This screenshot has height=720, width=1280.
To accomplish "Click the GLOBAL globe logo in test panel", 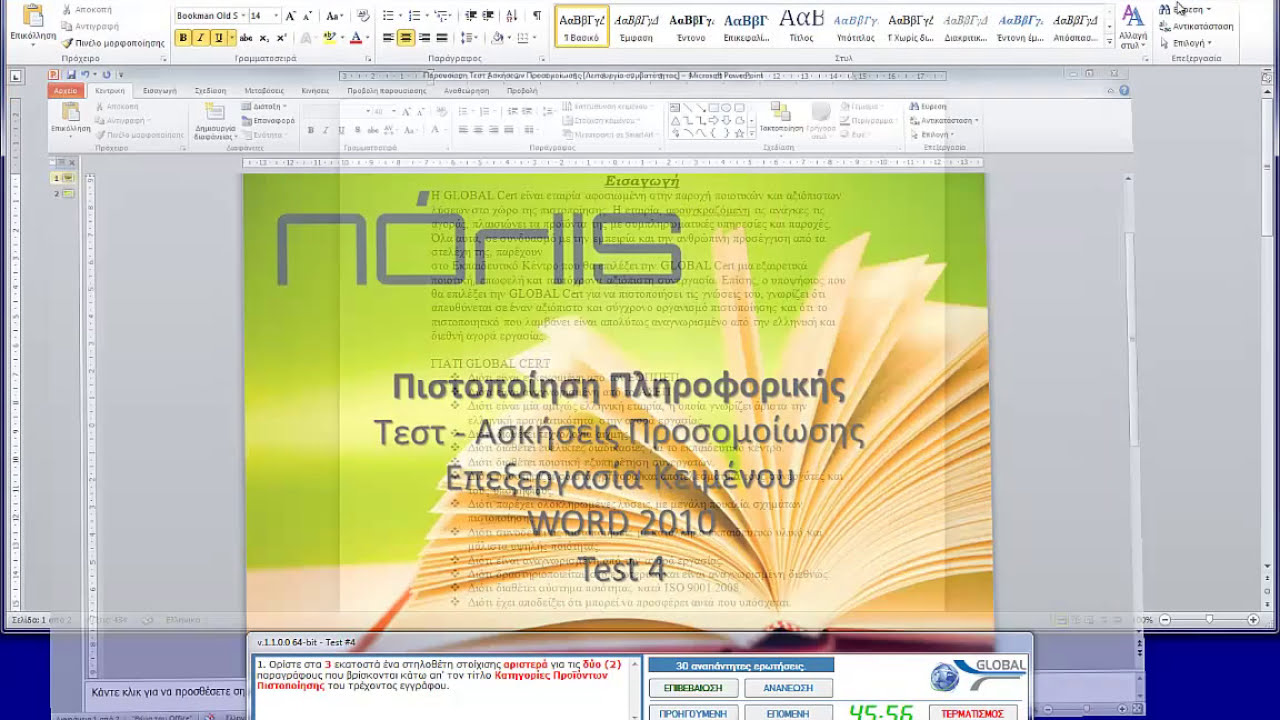I will click(x=944, y=677).
